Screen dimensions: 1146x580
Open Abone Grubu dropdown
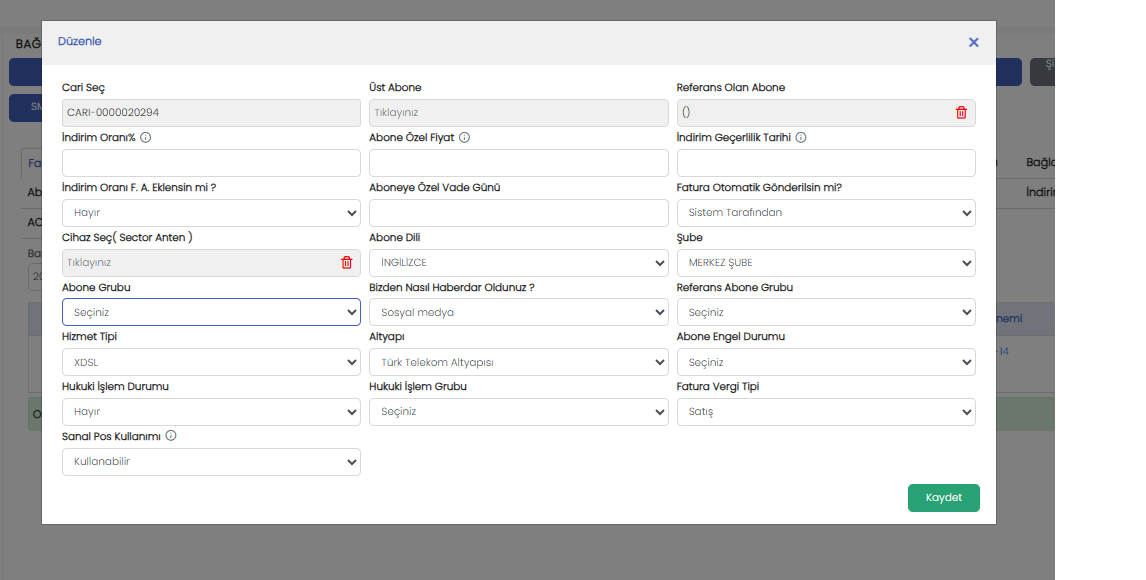point(211,312)
